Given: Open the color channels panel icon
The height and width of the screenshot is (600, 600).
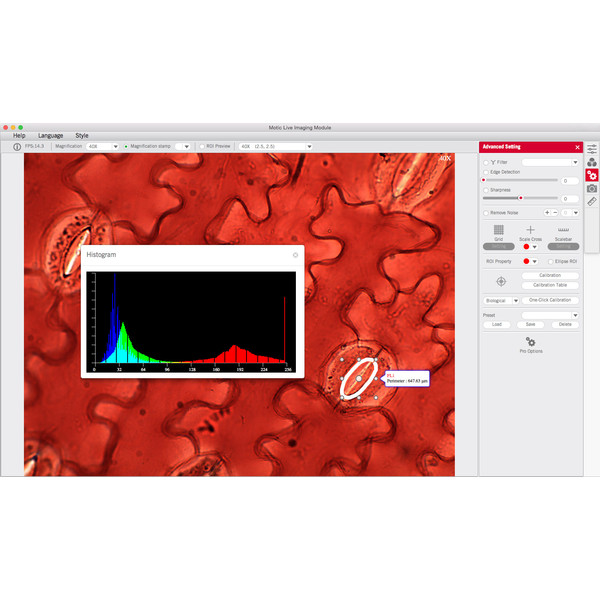Looking at the screenshot, I should (x=592, y=162).
